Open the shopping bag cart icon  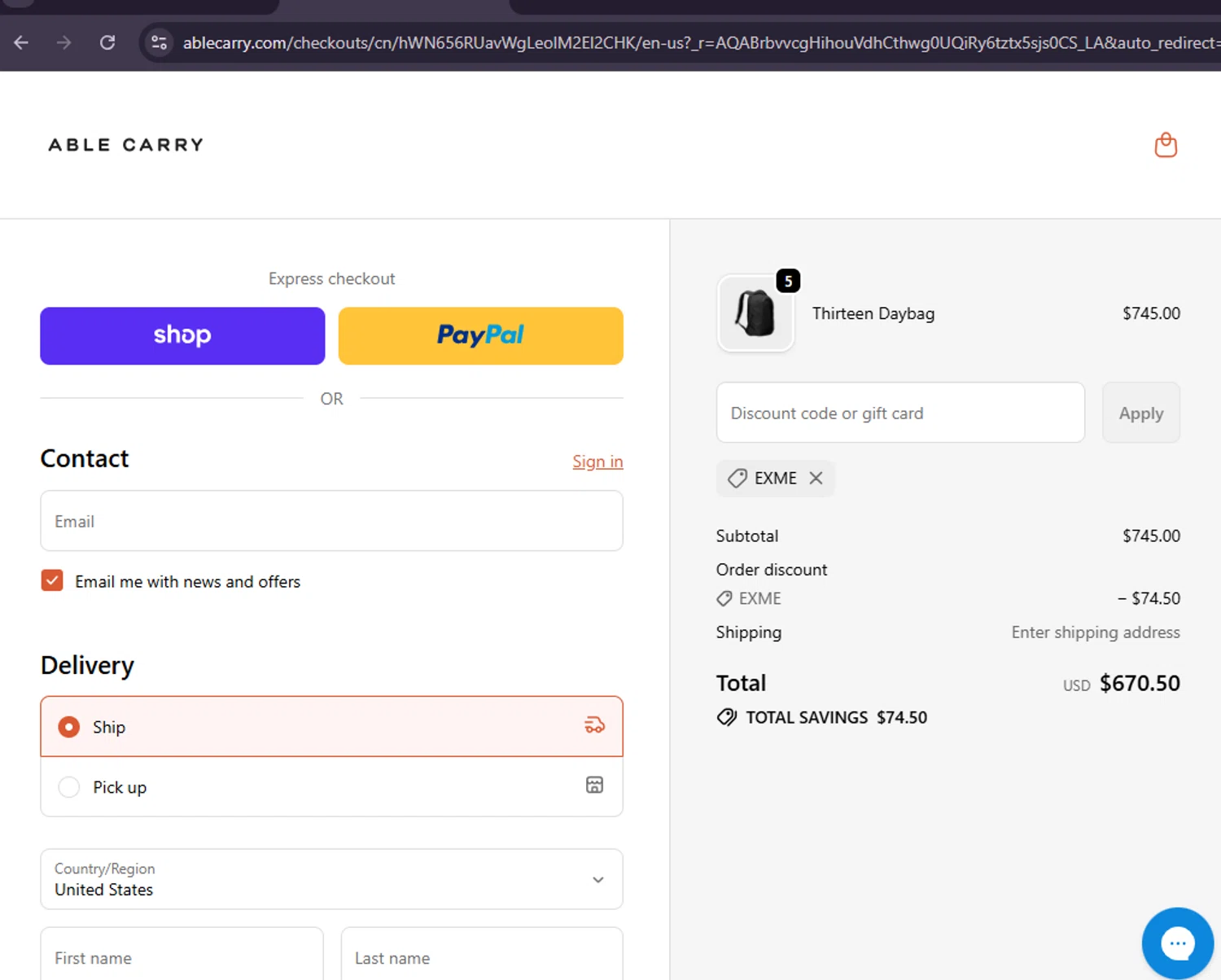tap(1166, 145)
